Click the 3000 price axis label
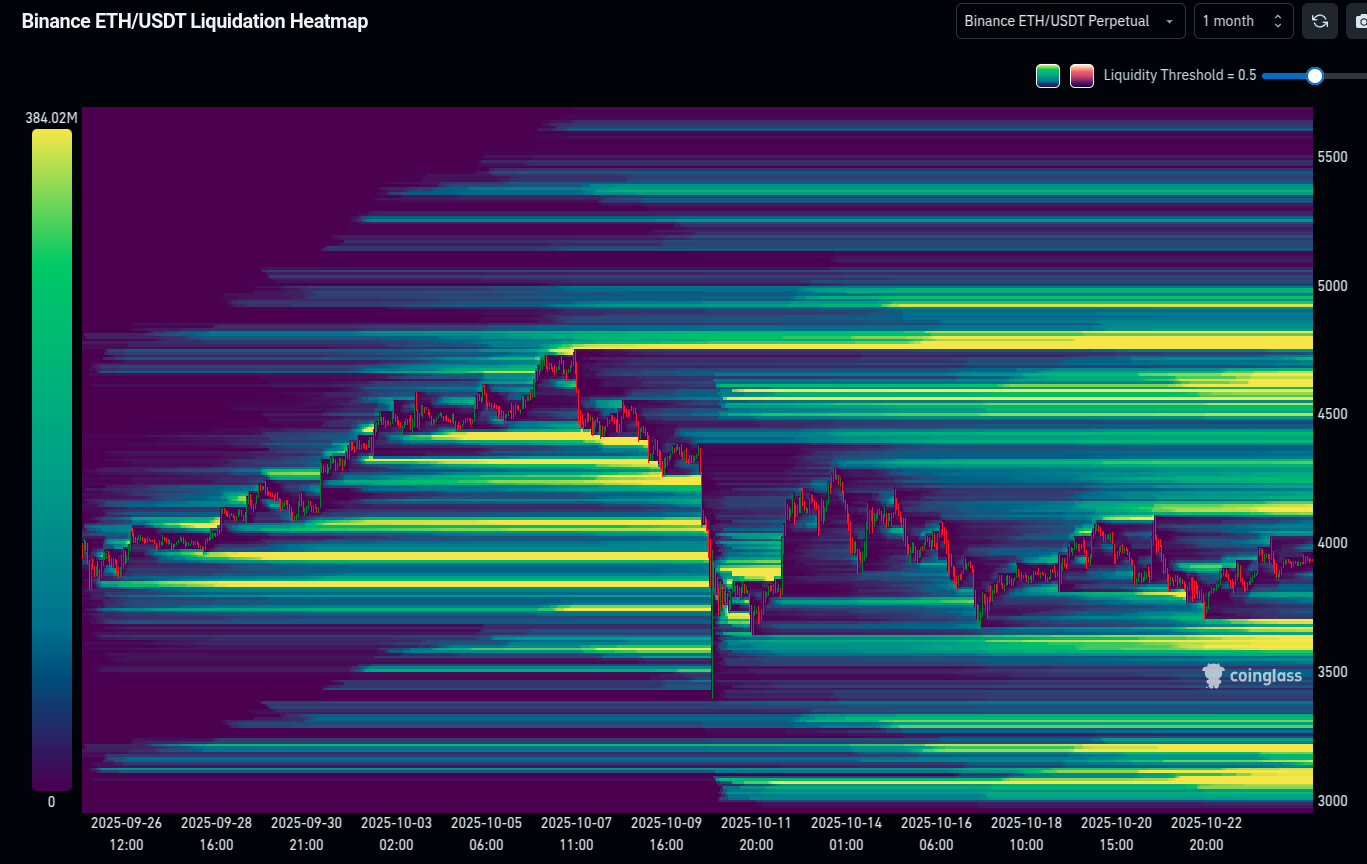1367x864 pixels. [x=1333, y=801]
